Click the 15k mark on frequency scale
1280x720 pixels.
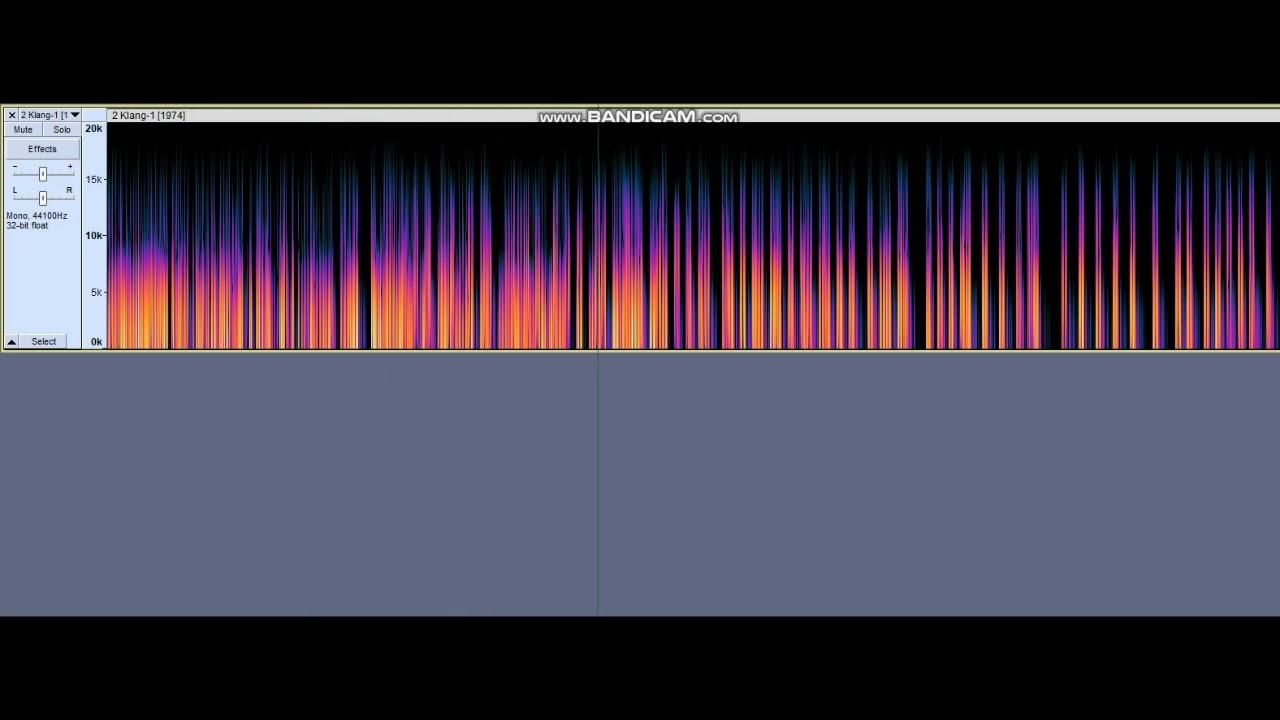coord(94,180)
